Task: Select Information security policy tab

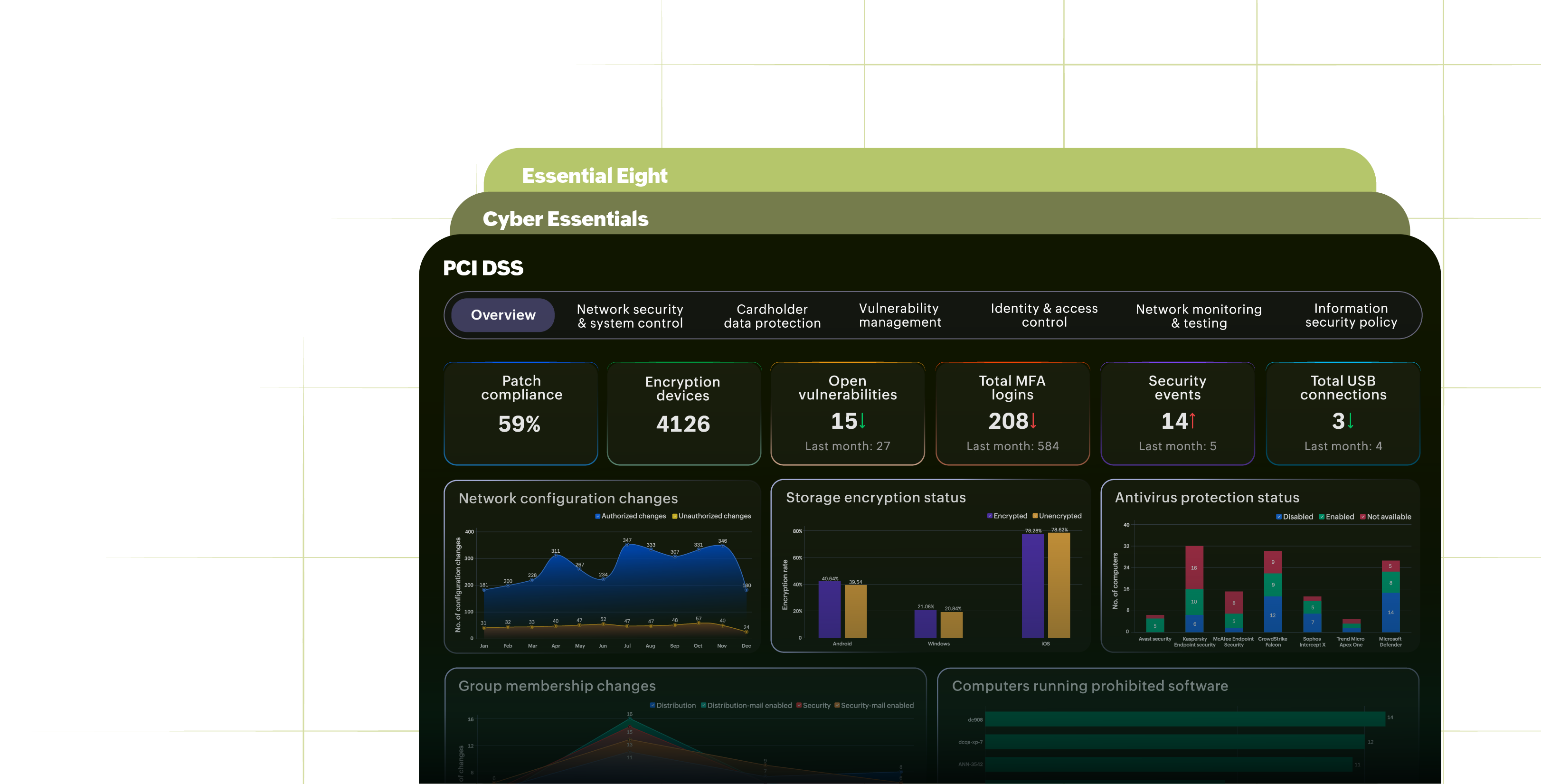Action: (1351, 315)
